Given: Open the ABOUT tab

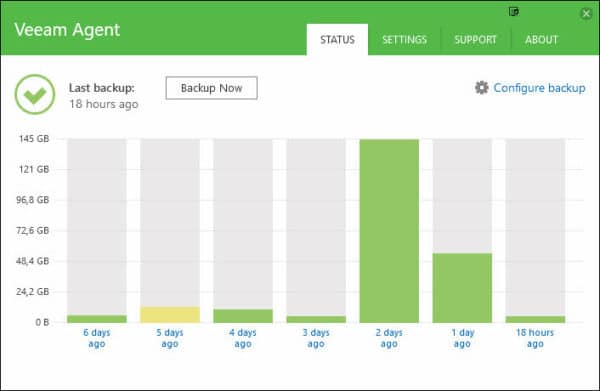Looking at the screenshot, I should coord(541,39).
